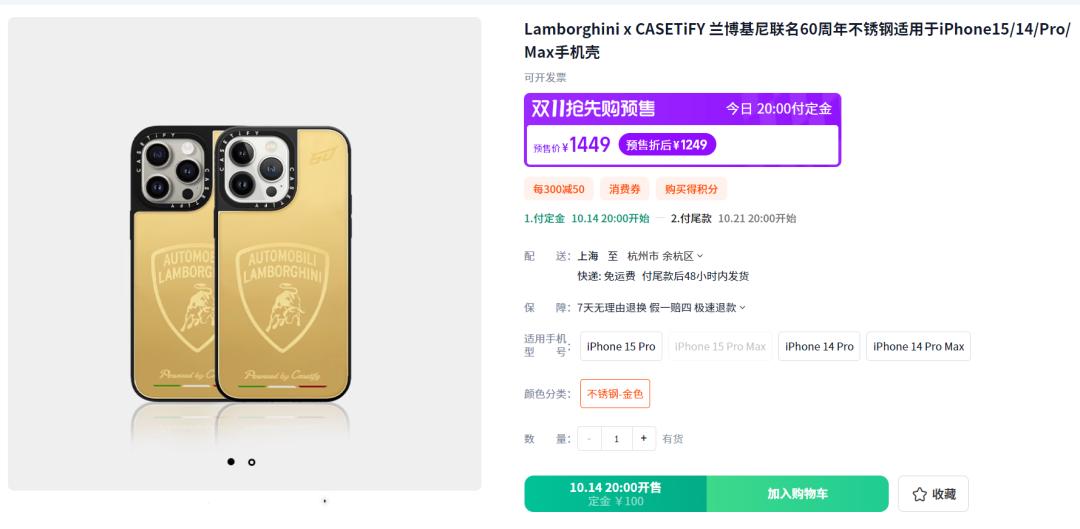Image resolution: width=1080 pixels, height=529 pixels.
Task: Select the iPhone 15 Pro model option
Action: click(621, 346)
